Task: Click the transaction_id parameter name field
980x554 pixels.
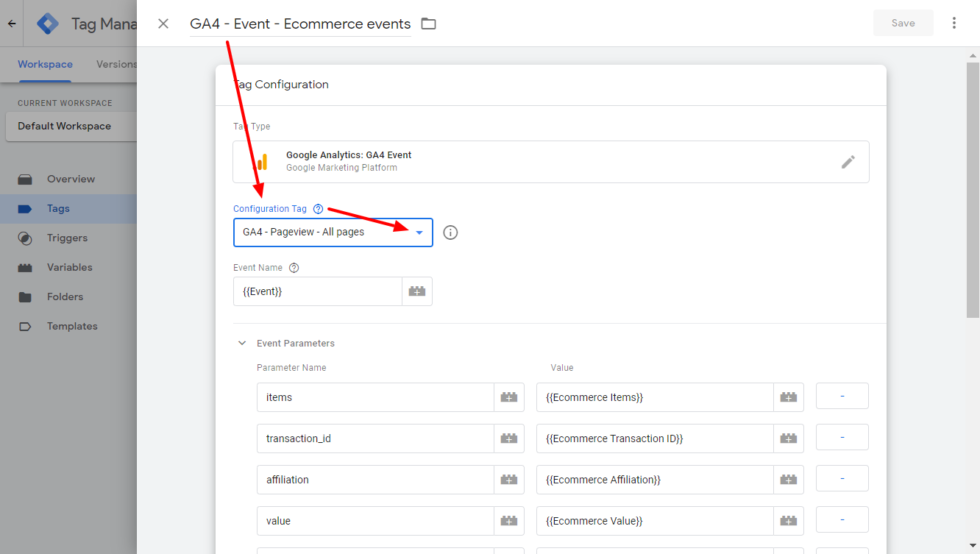Action: pyautogui.click(x=375, y=439)
